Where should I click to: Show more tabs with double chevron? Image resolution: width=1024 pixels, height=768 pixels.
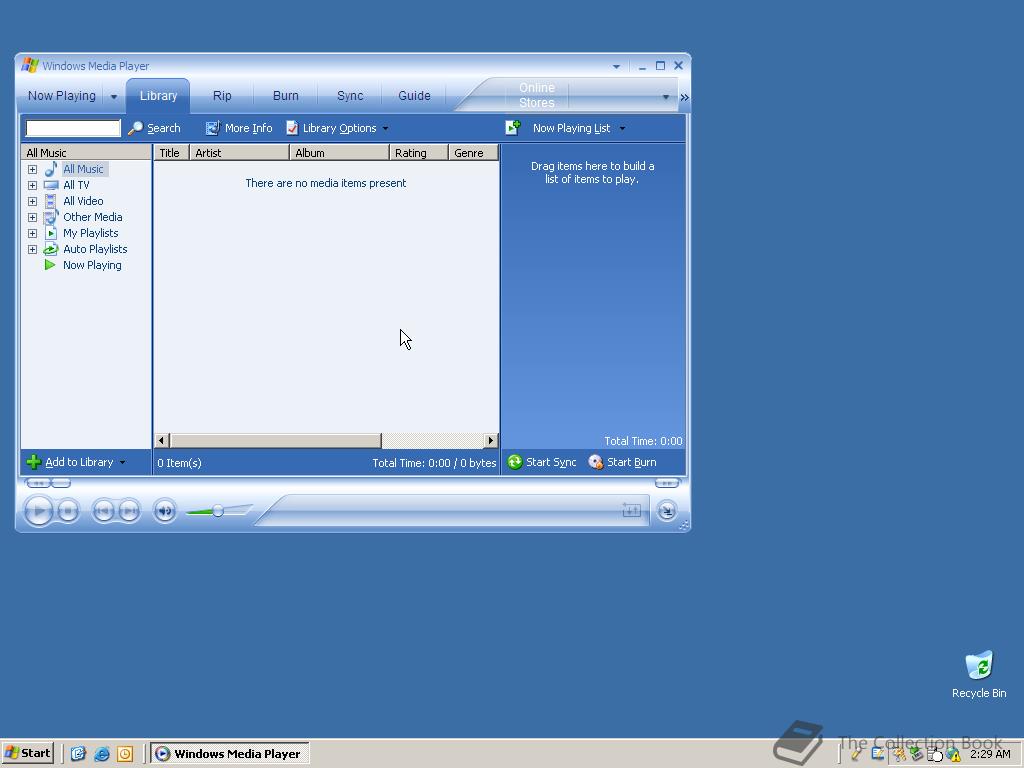click(x=684, y=97)
